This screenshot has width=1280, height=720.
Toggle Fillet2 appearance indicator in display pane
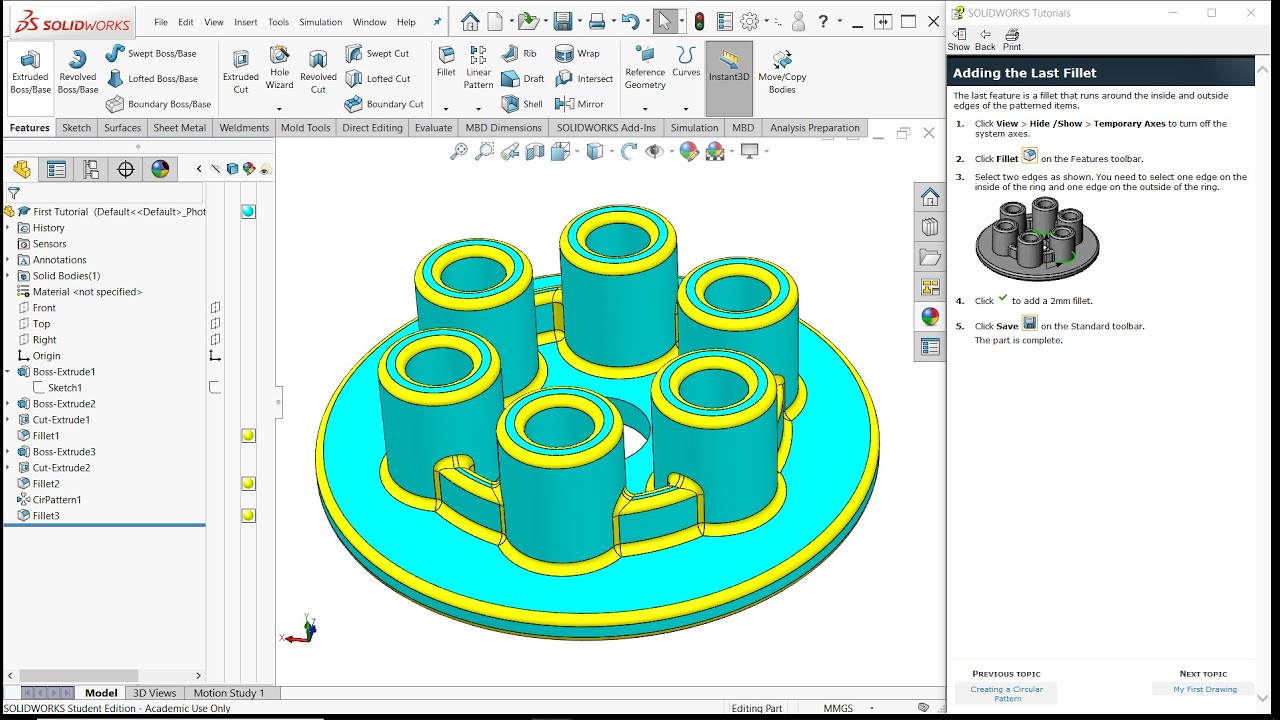coord(248,484)
